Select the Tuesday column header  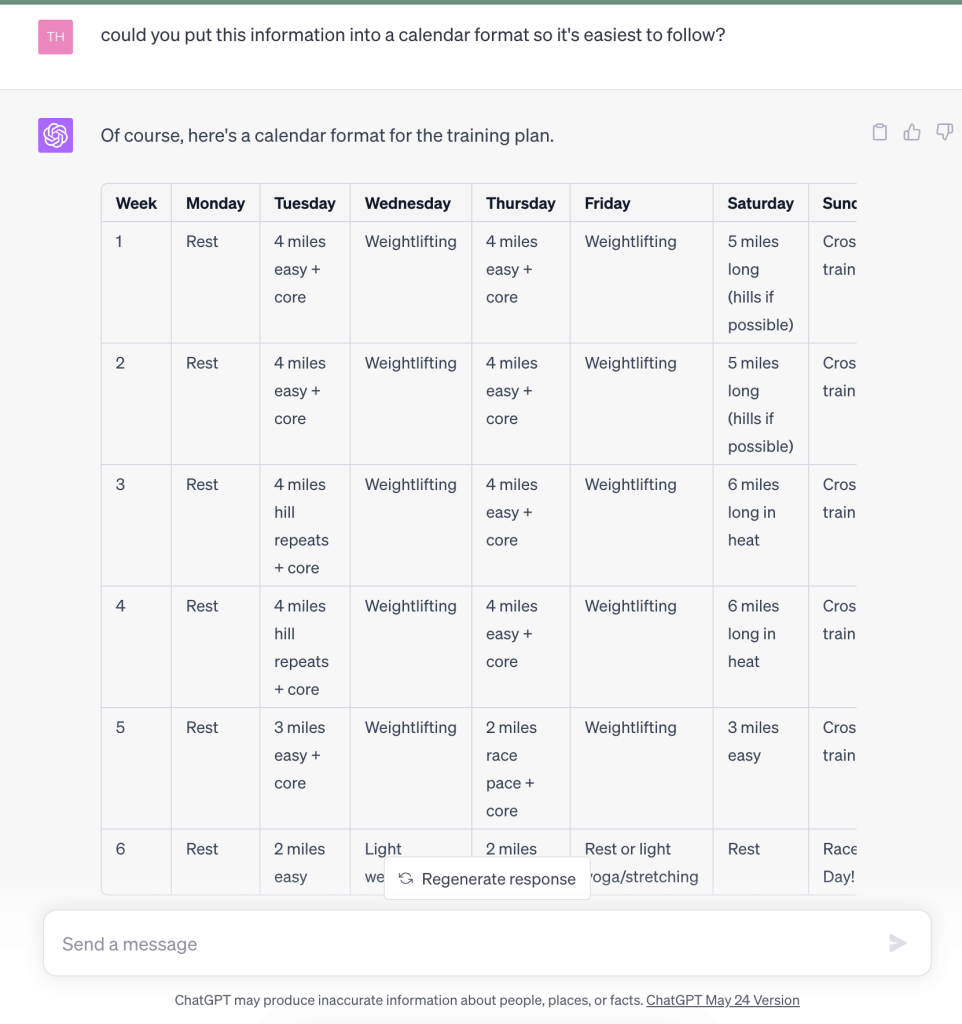coord(305,203)
